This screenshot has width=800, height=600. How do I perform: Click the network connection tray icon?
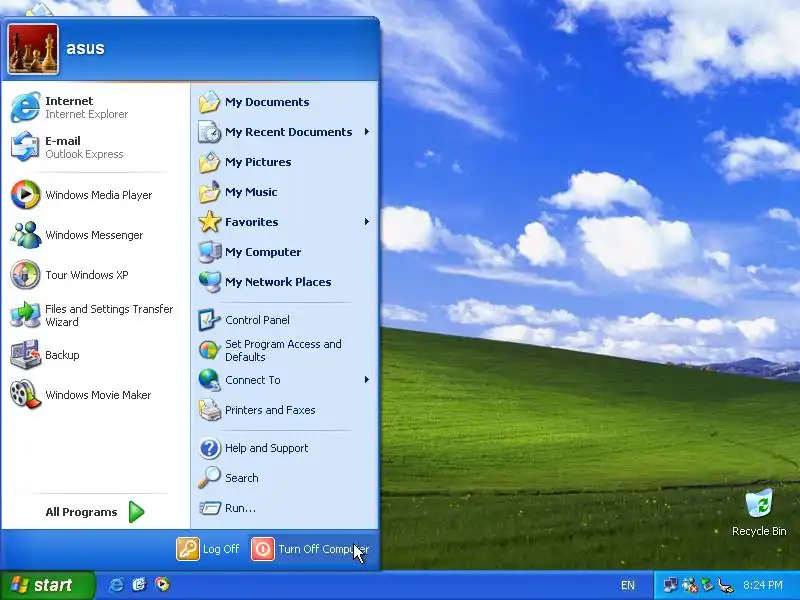670,585
